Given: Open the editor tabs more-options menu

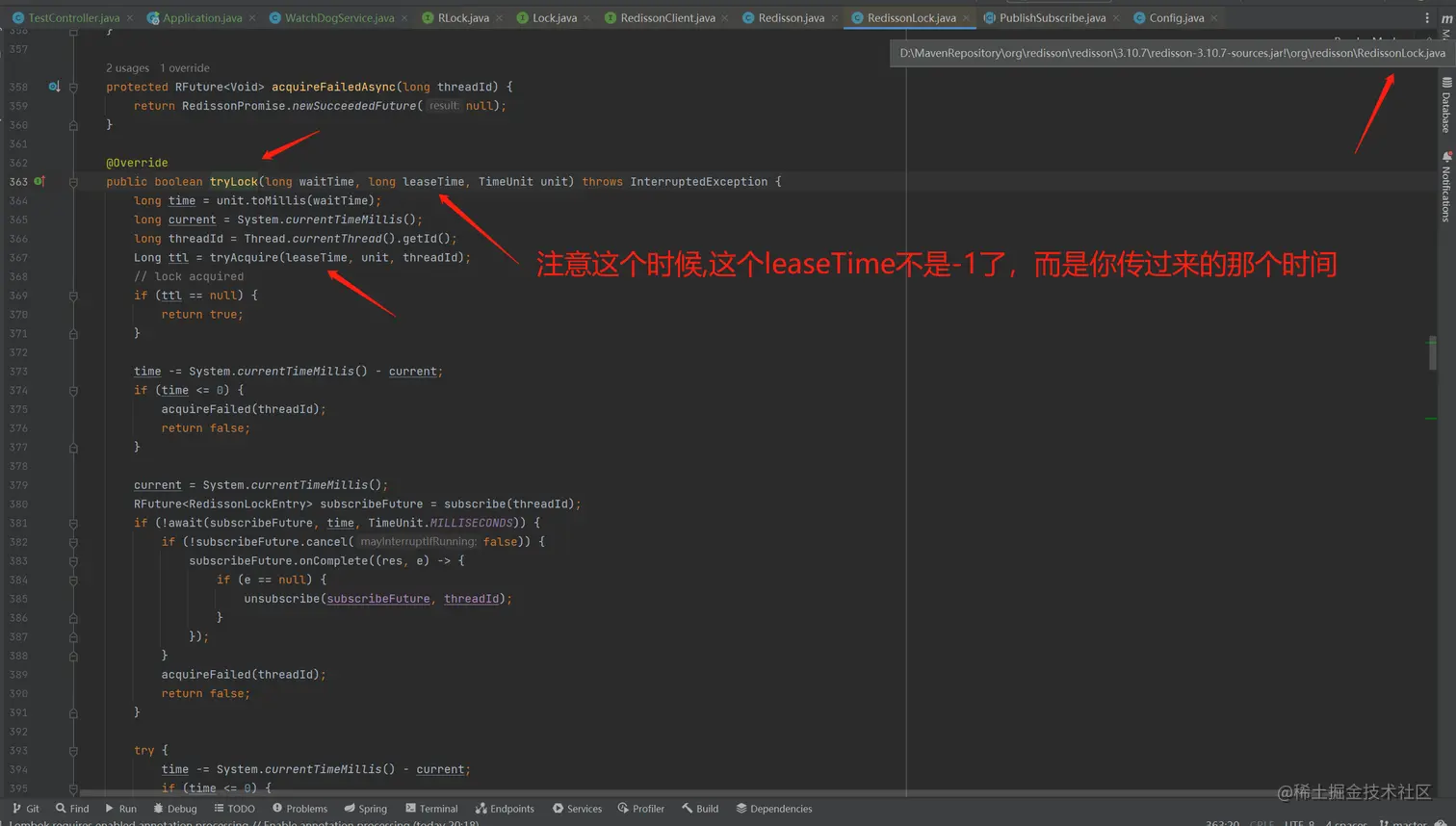Looking at the screenshot, I should click(1427, 17).
